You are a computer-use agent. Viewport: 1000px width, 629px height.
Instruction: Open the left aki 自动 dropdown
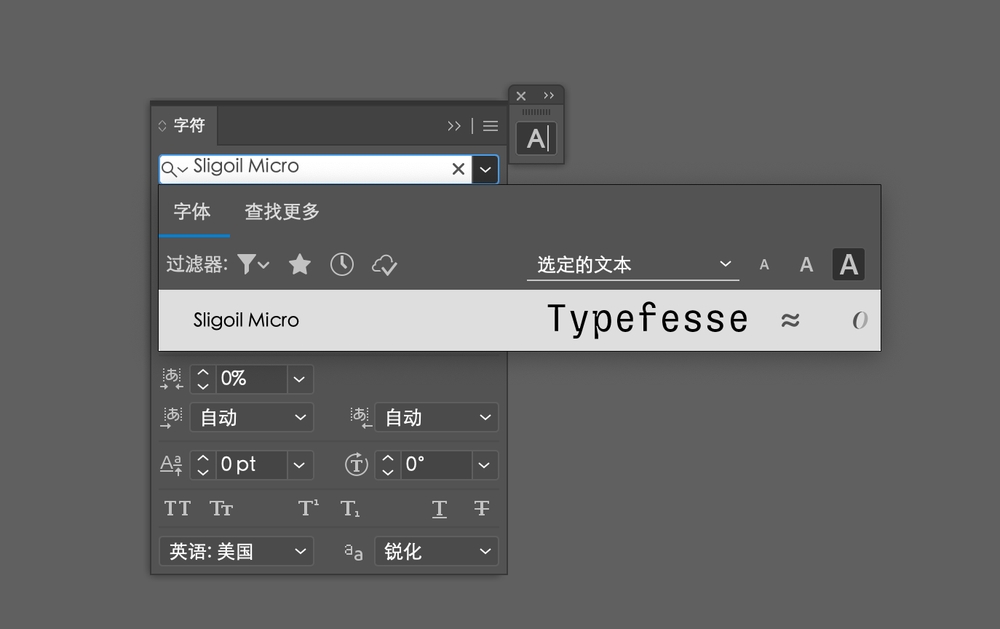[x=252, y=417]
